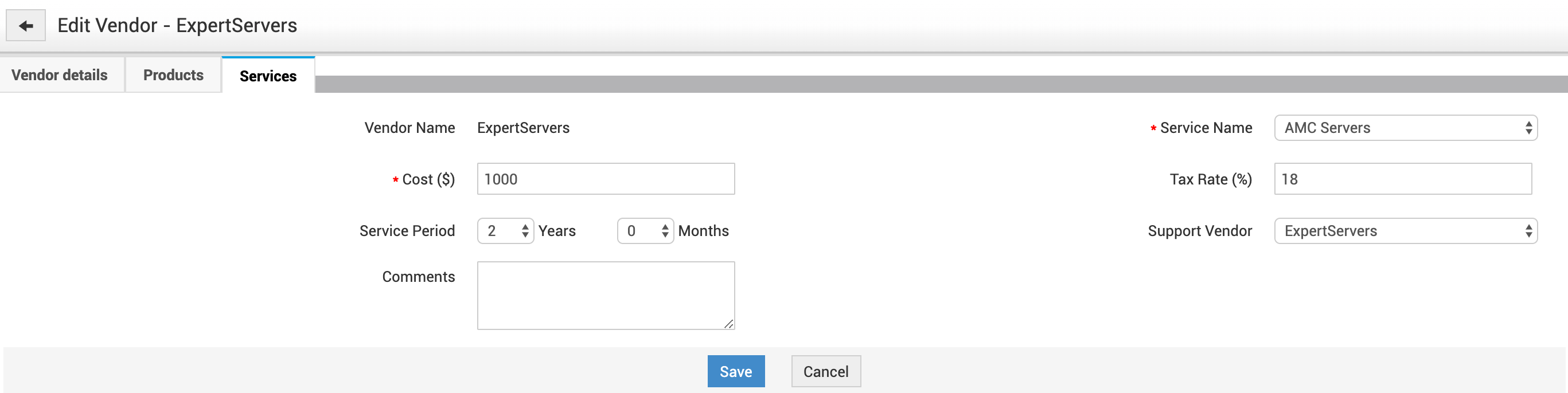Open the Vendor details tab
The image size is (1568, 393).
coord(60,75)
